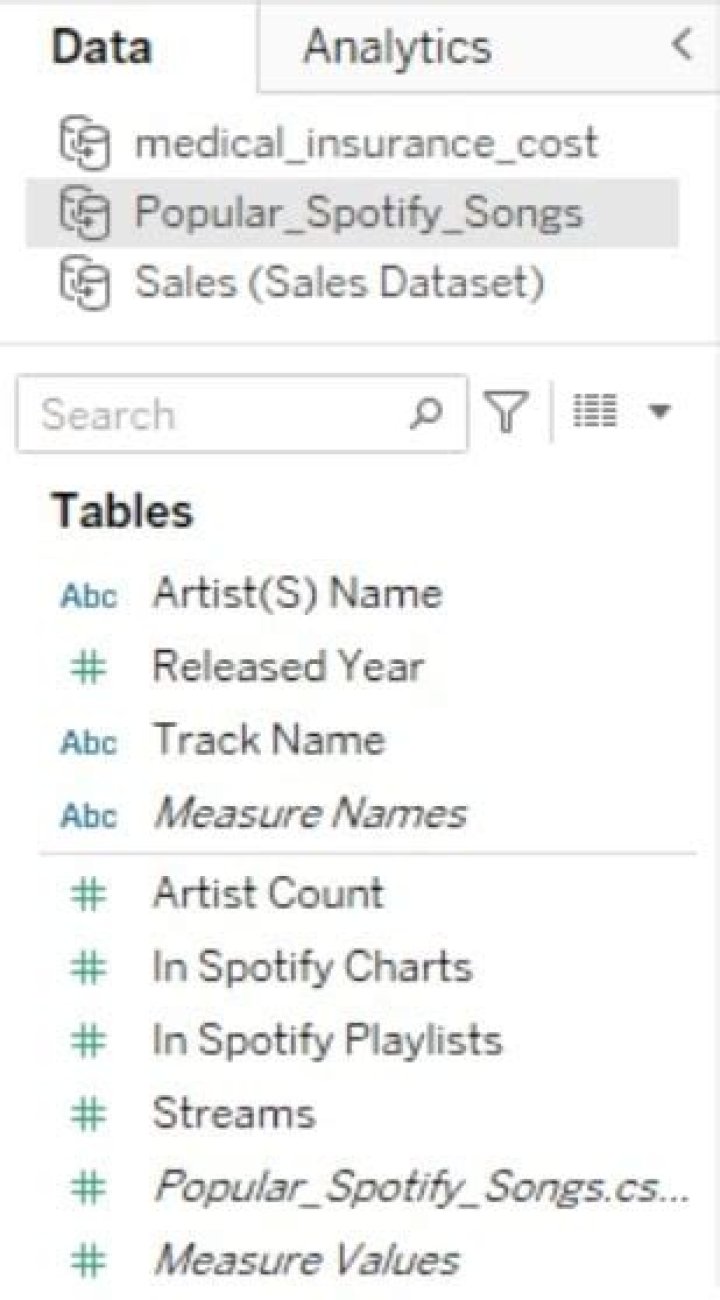This screenshot has height=1300, width=720.
Task: Click the search magnifier icon
Action: 426,412
